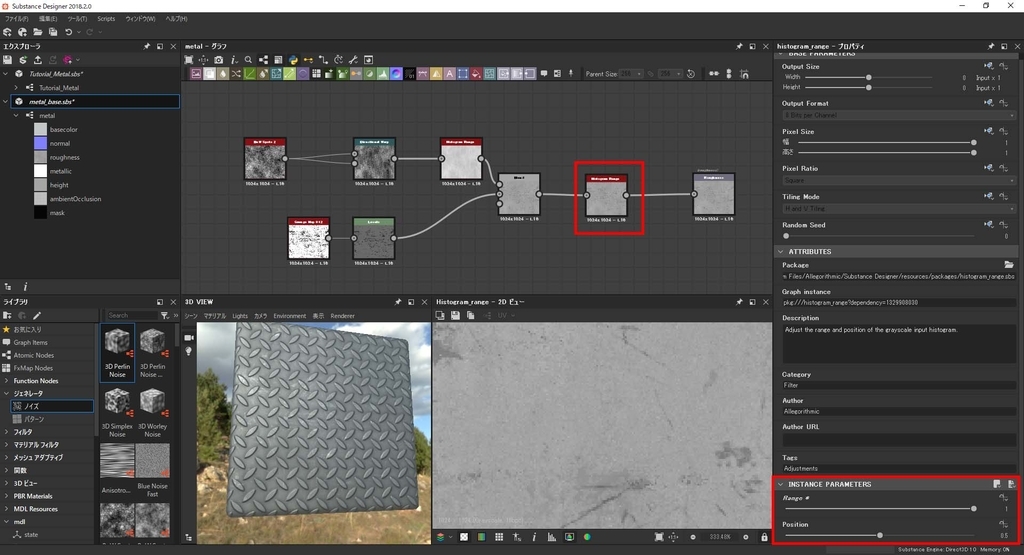Zoom in with 2D view plus button
Viewport: 1024px width, 555px height.
point(745,537)
